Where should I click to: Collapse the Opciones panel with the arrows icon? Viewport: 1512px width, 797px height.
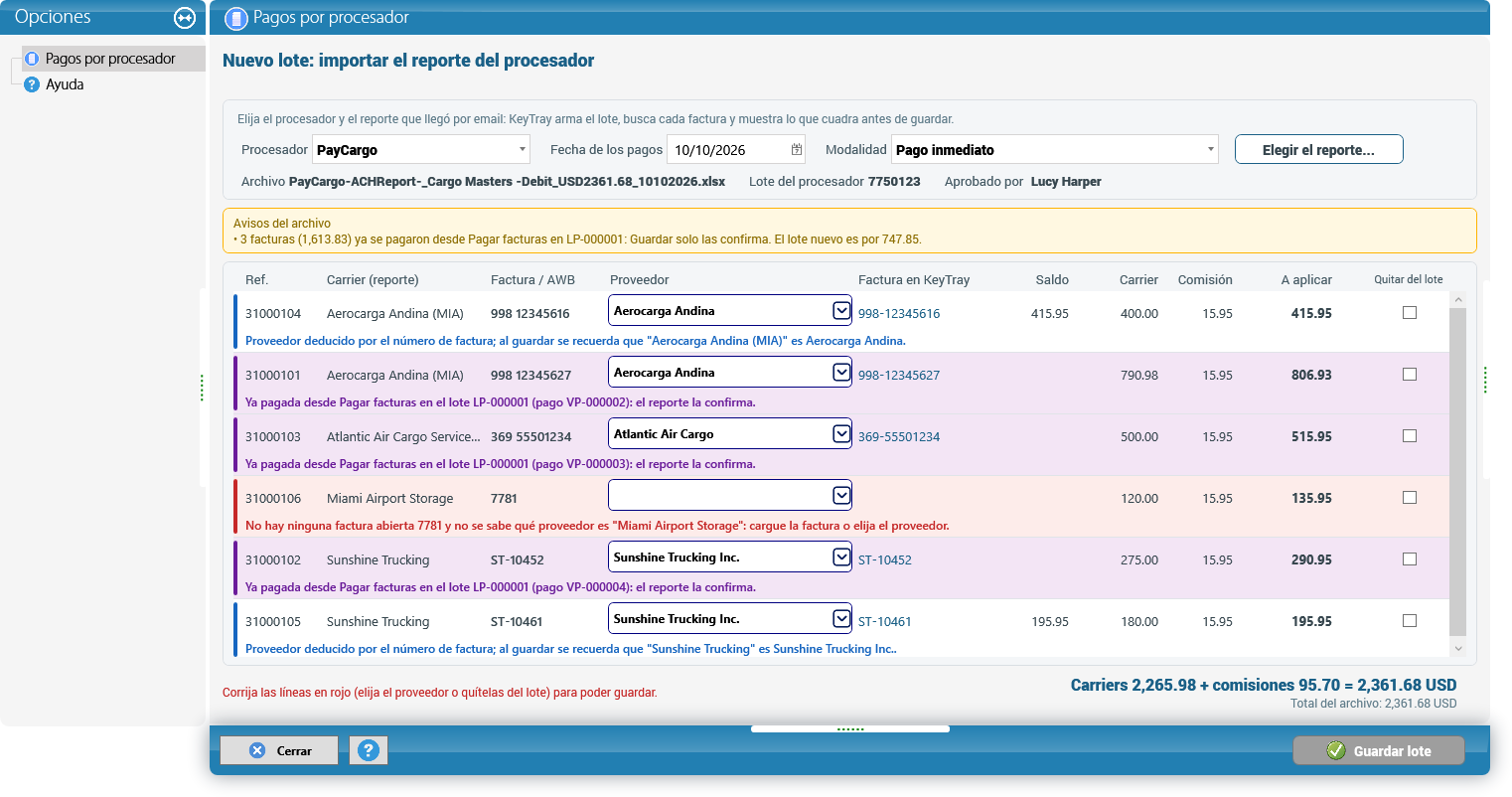tap(185, 17)
